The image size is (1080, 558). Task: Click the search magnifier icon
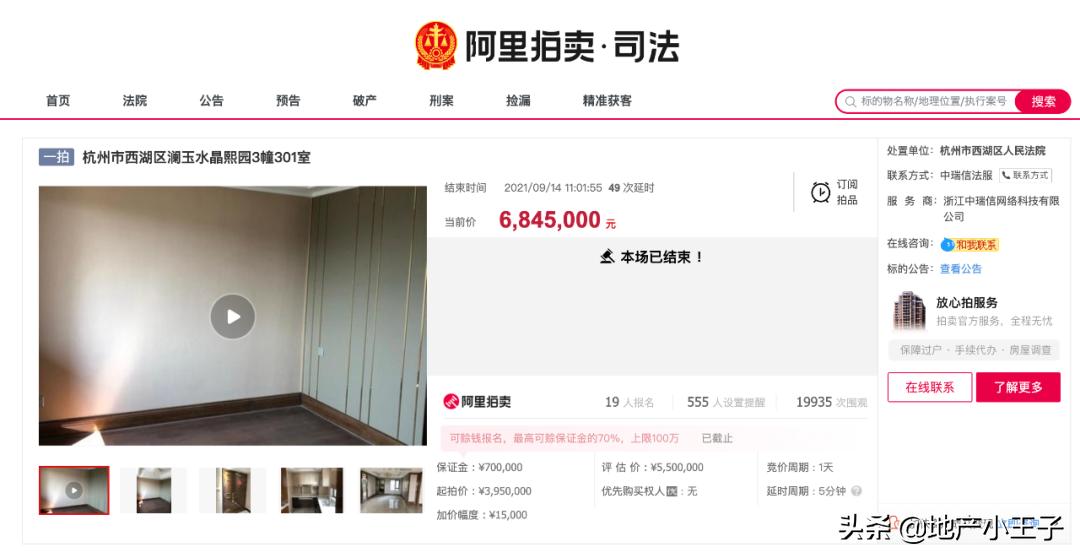[x=851, y=101]
